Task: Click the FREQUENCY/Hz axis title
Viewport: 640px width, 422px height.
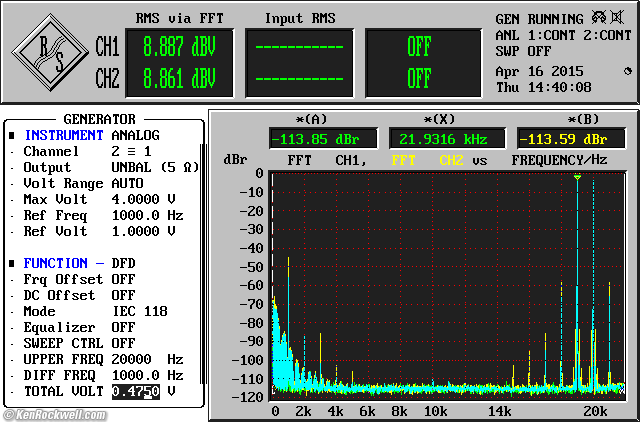Action: (x=559, y=160)
